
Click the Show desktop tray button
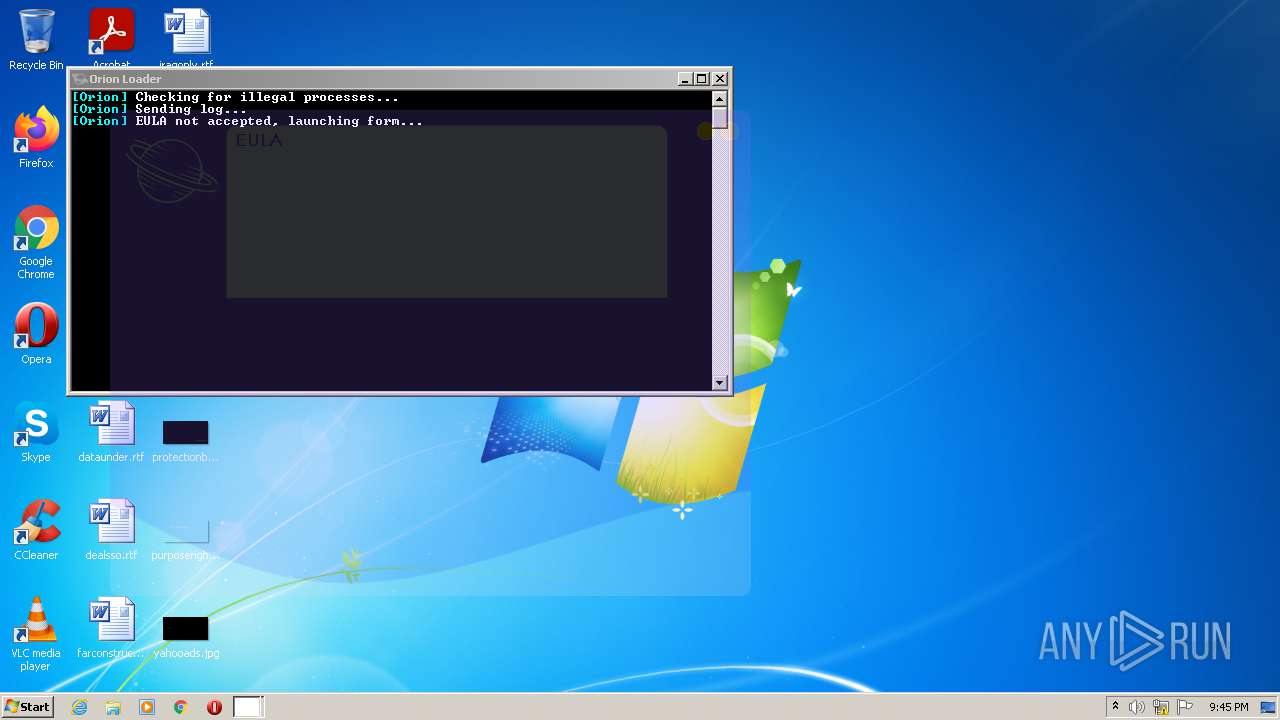pos(1268,707)
